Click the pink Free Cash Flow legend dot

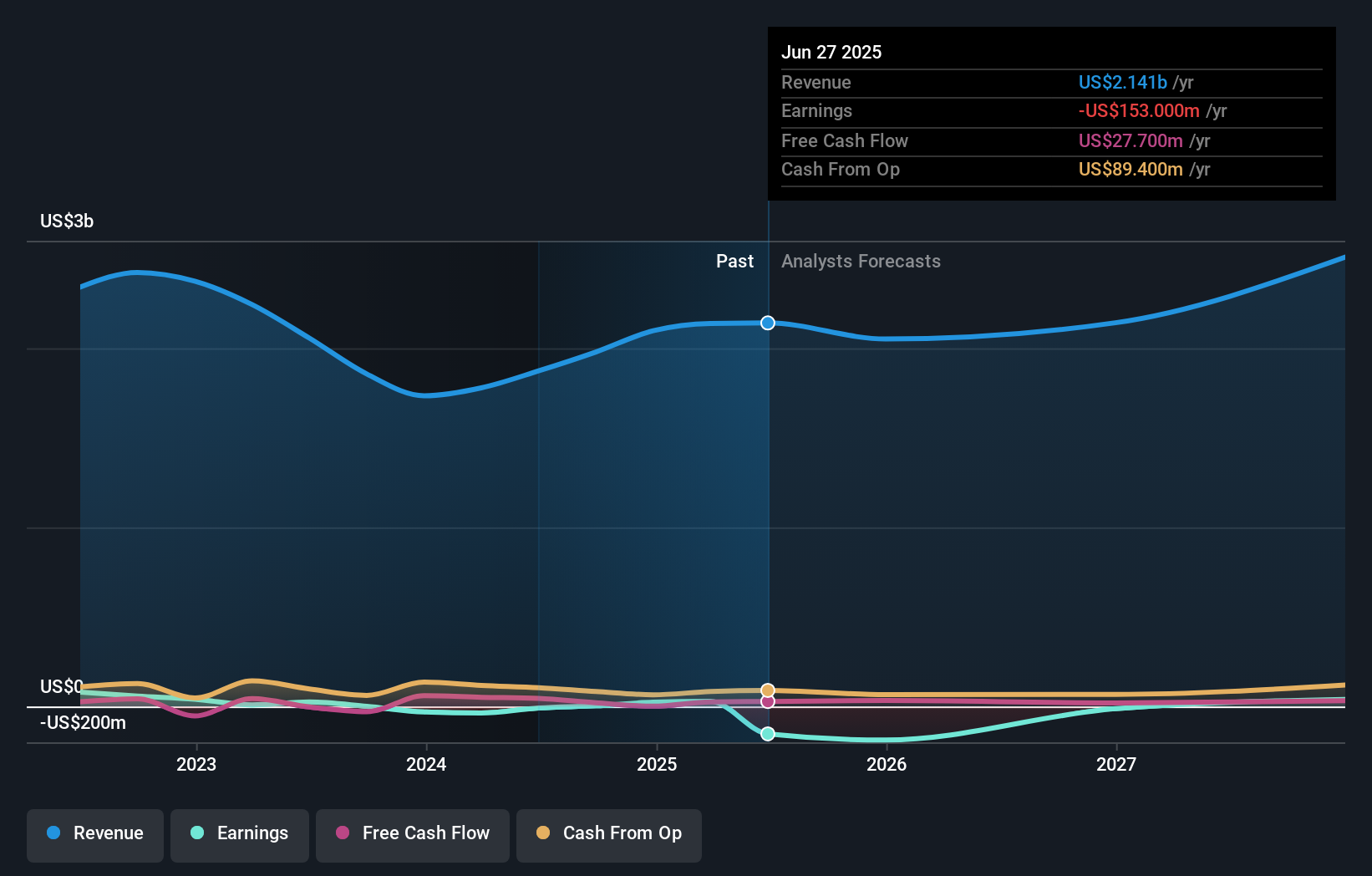343,833
